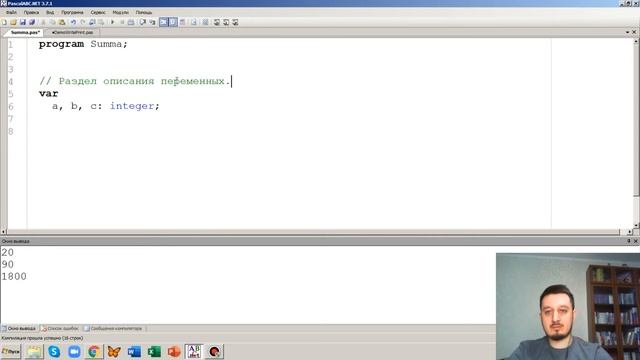This screenshot has height=360, width=640.
Task: Pin the output window panel
Action: tap(629, 241)
